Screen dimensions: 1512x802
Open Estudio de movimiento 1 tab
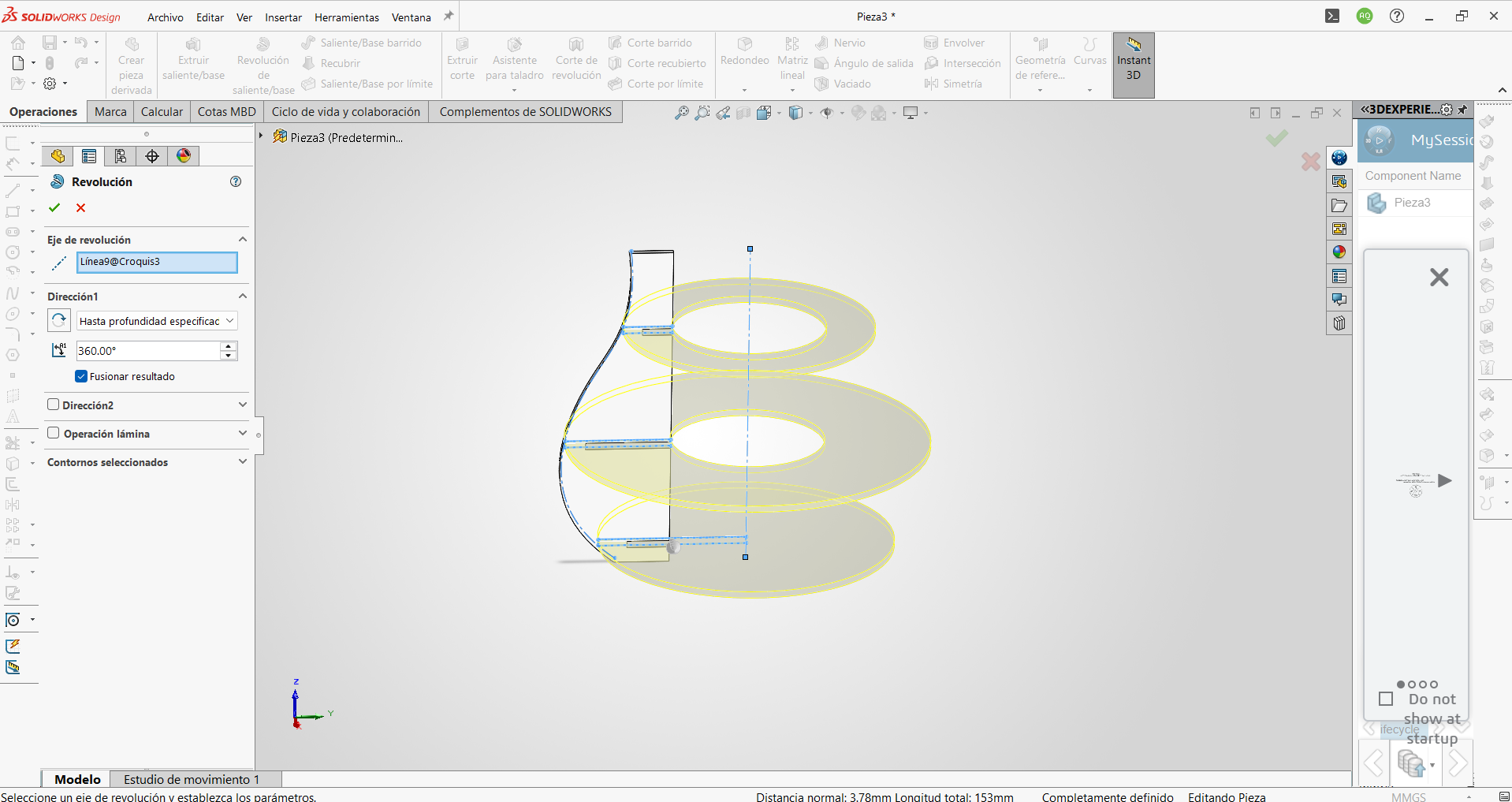(x=192, y=779)
